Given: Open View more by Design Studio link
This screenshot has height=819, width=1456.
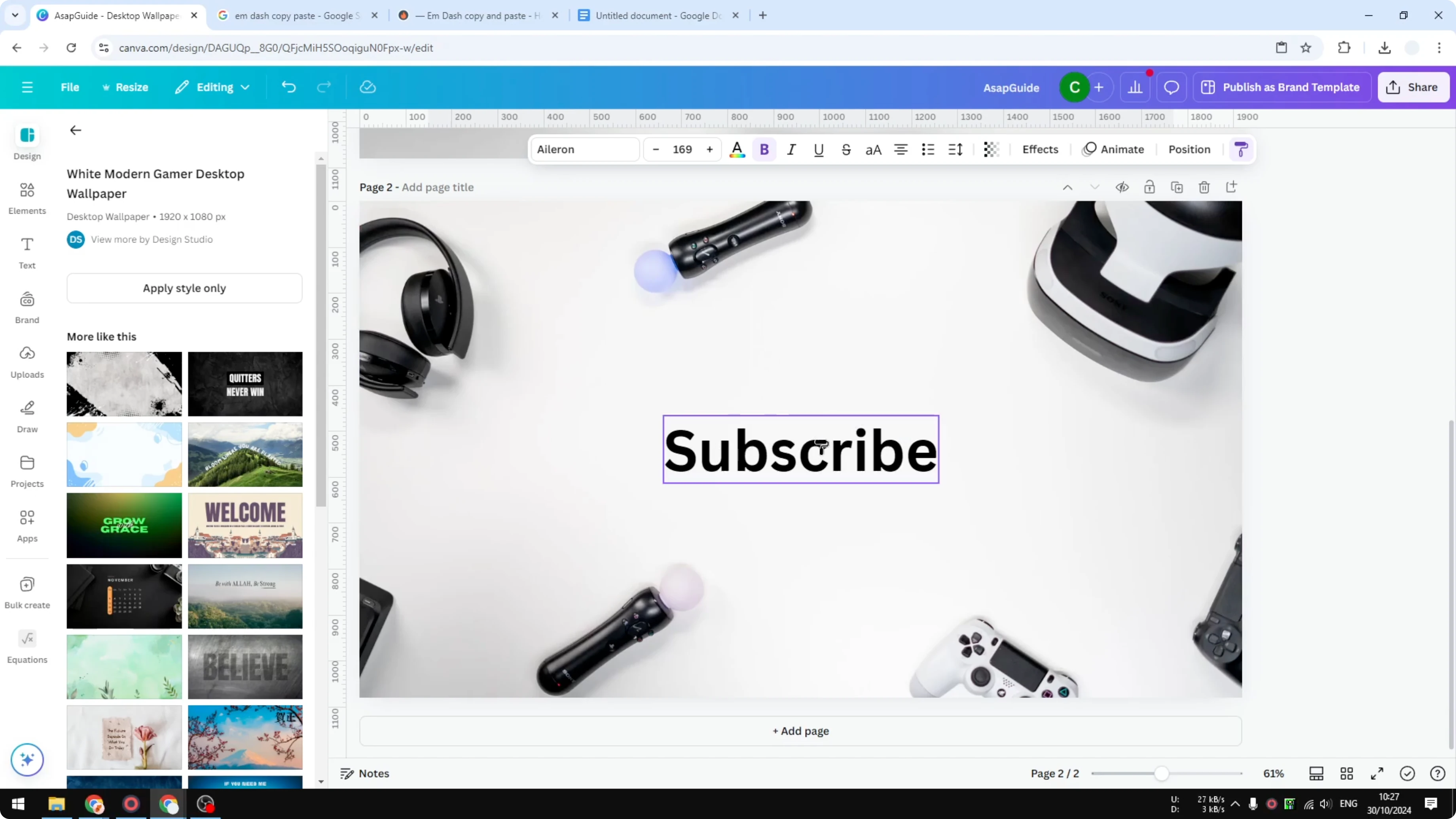Looking at the screenshot, I should 152,239.
